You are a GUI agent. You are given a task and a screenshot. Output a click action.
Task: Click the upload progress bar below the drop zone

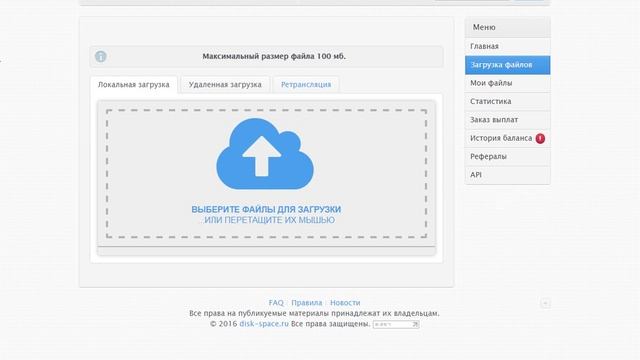[x=267, y=251]
